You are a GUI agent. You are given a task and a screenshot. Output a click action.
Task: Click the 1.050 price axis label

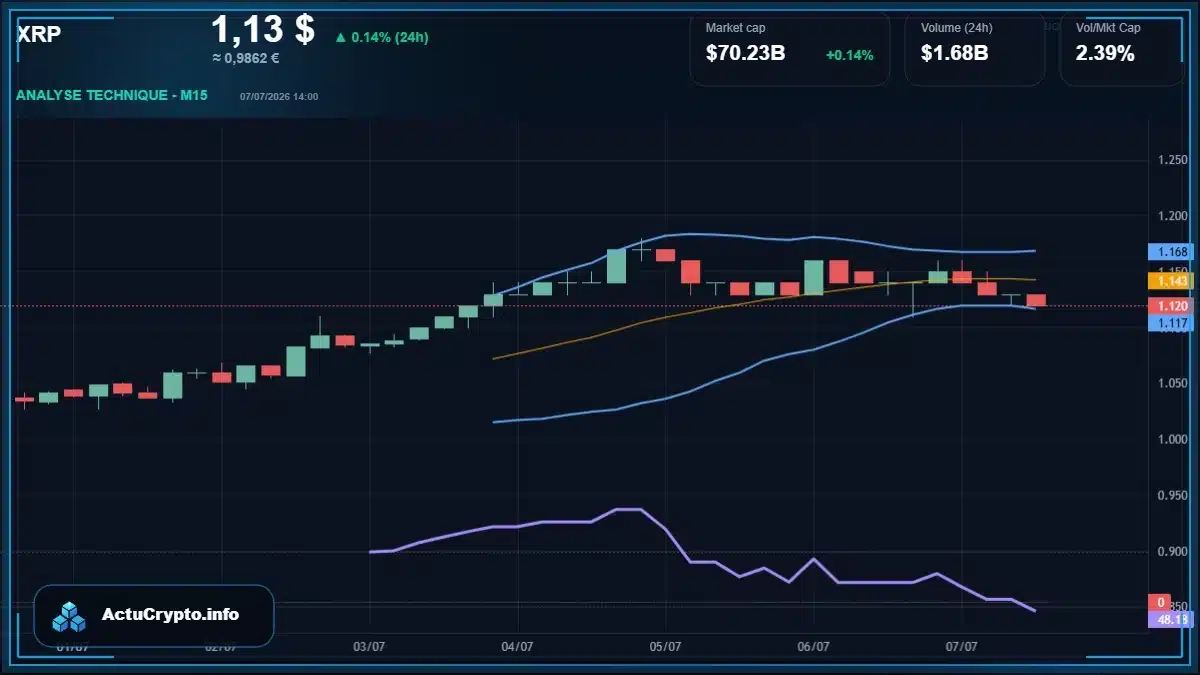(1171, 383)
